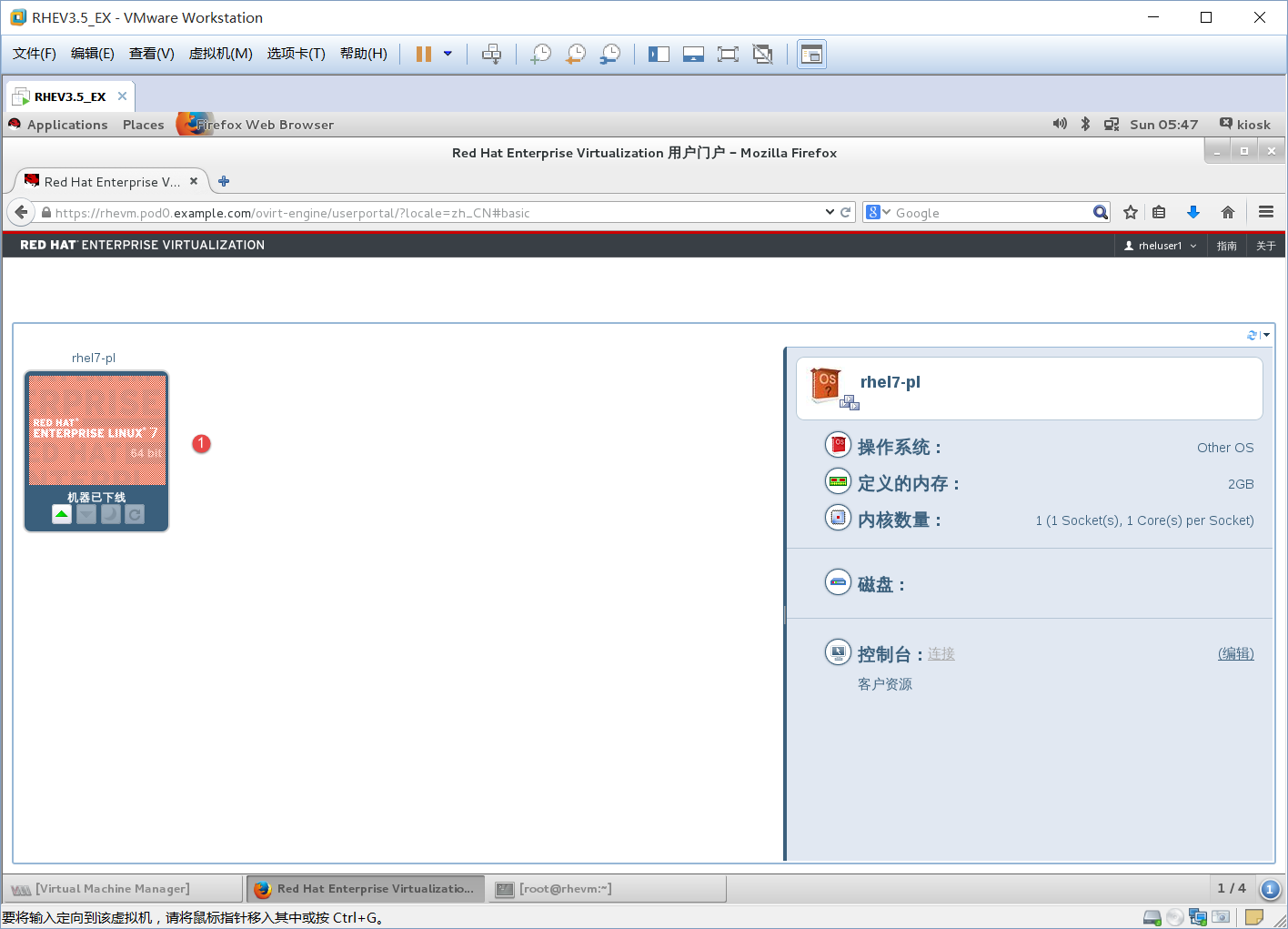This screenshot has height=929, width=1288.
Task: Click the Bluetooth icon in GNOME top bar
Action: (1085, 124)
